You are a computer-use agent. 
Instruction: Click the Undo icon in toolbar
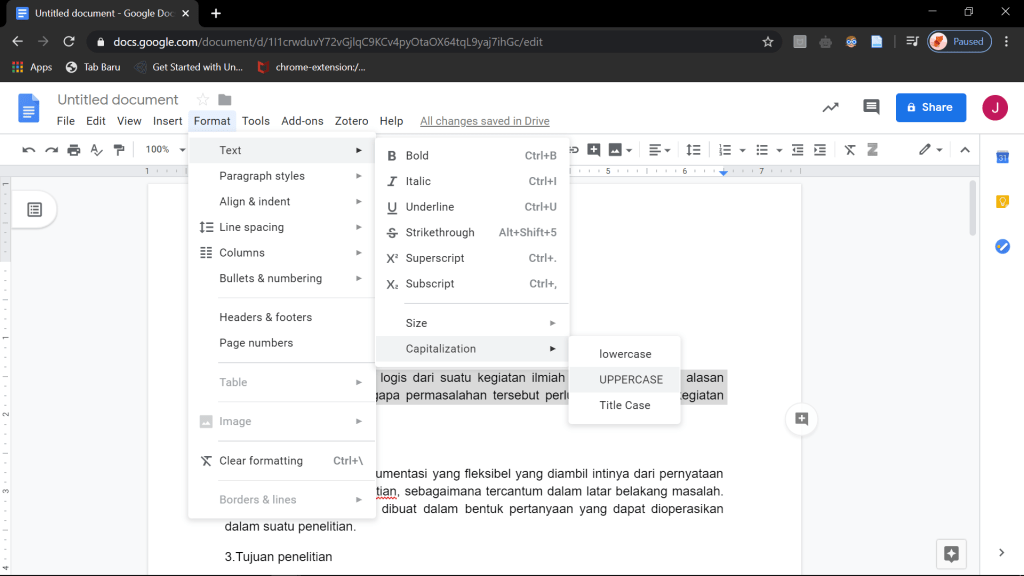tap(28, 150)
